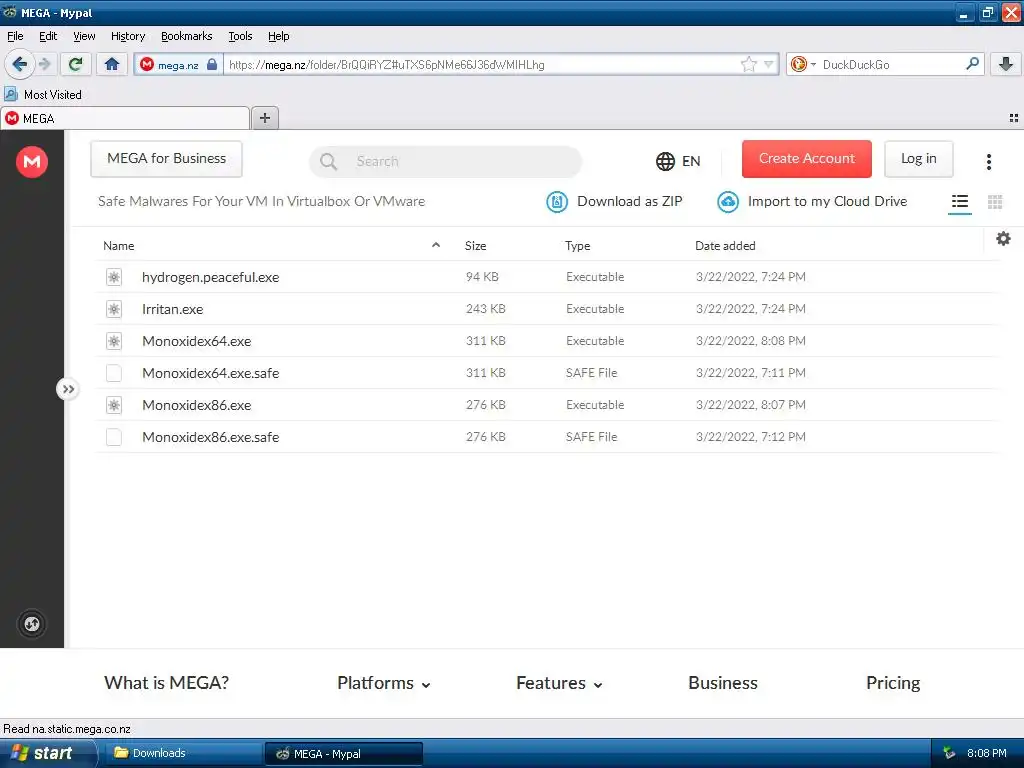The width and height of the screenshot is (1024, 768).
Task: Open column settings with the gear icon
Action: [1003, 239]
